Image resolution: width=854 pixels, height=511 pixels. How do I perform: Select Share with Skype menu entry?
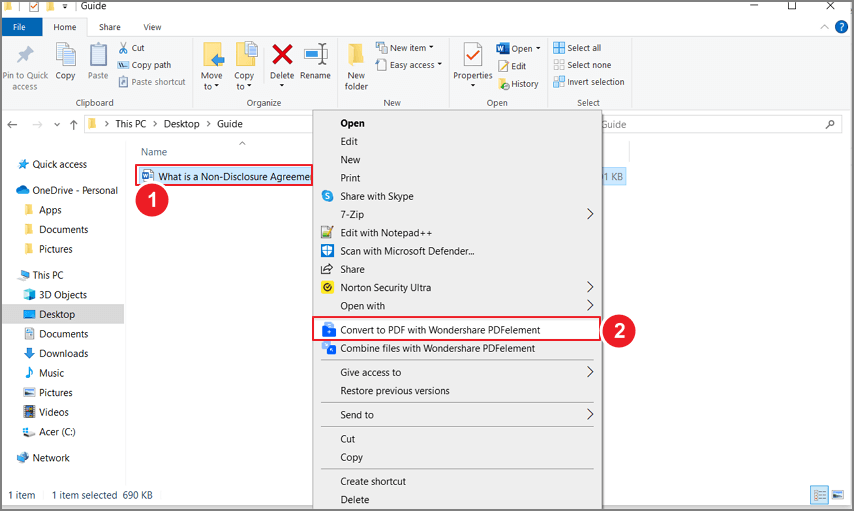point(456,196)
